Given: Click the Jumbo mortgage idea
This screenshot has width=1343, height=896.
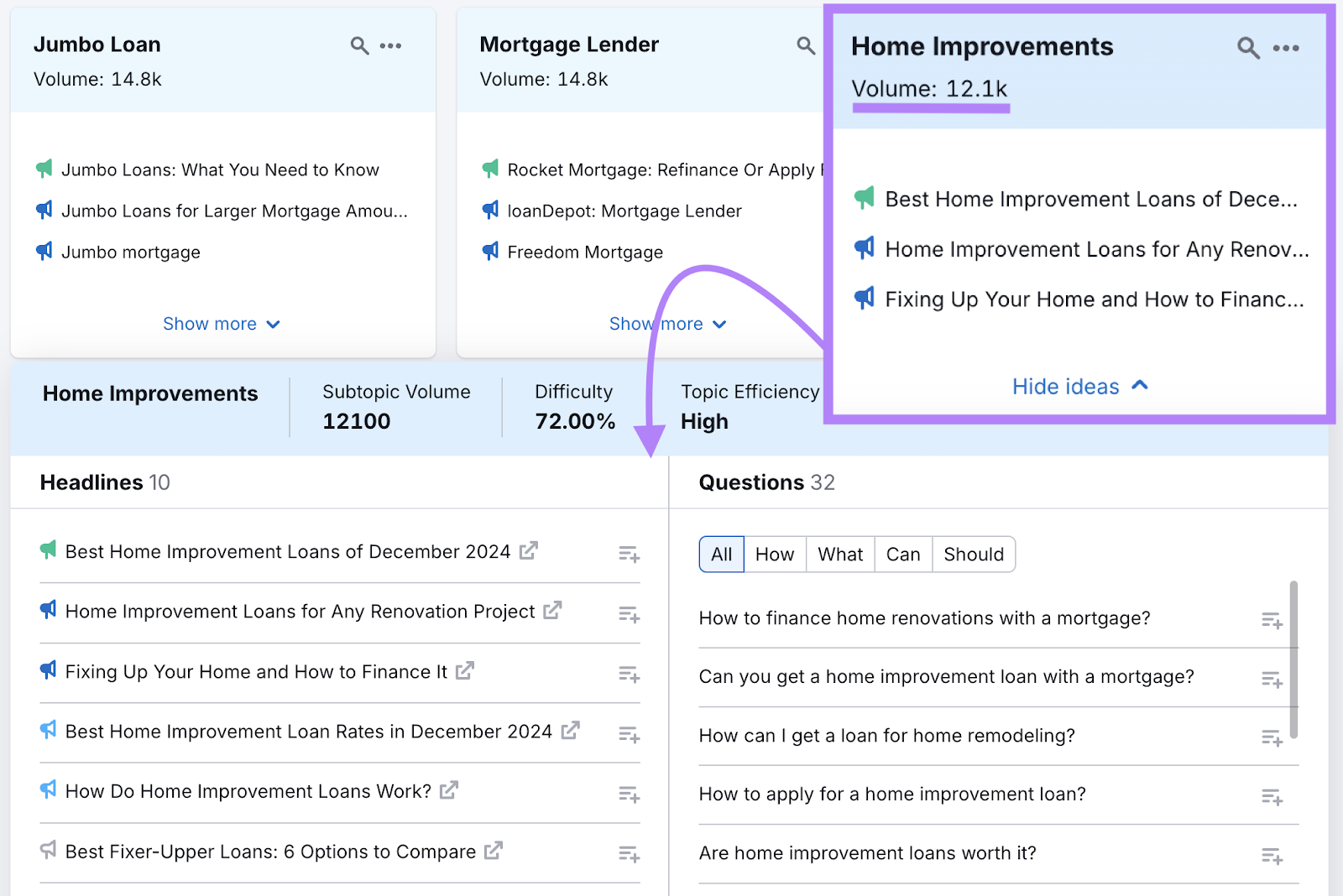Looking at the screenshot, I should tap(131, 252).
